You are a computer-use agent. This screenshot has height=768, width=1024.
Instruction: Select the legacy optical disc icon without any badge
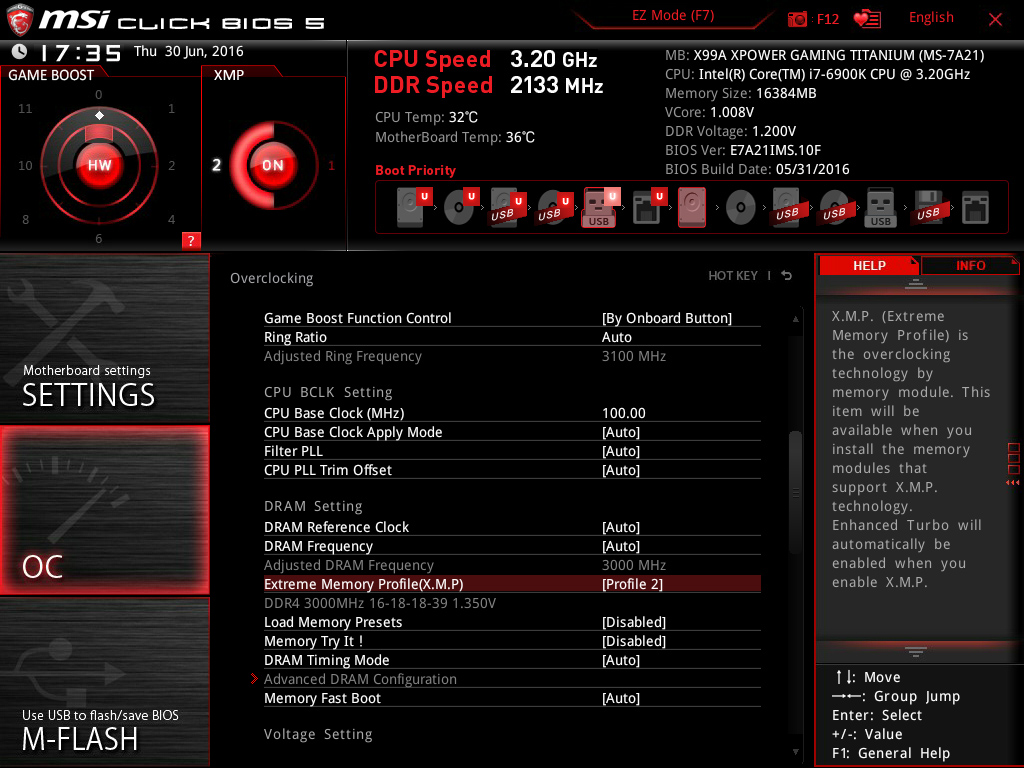click(741, 208)
